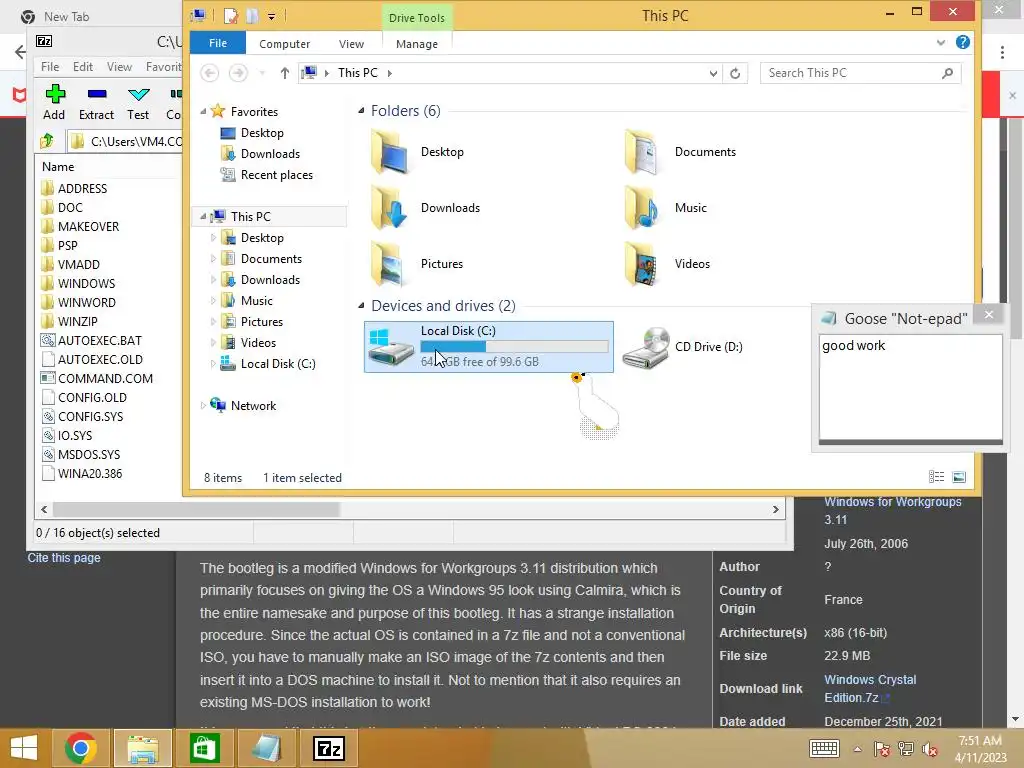The image size is (1024, 768).
Task: Open Windows Store from the taskbar
Action: pyautogui.click(x=204, y=748)
